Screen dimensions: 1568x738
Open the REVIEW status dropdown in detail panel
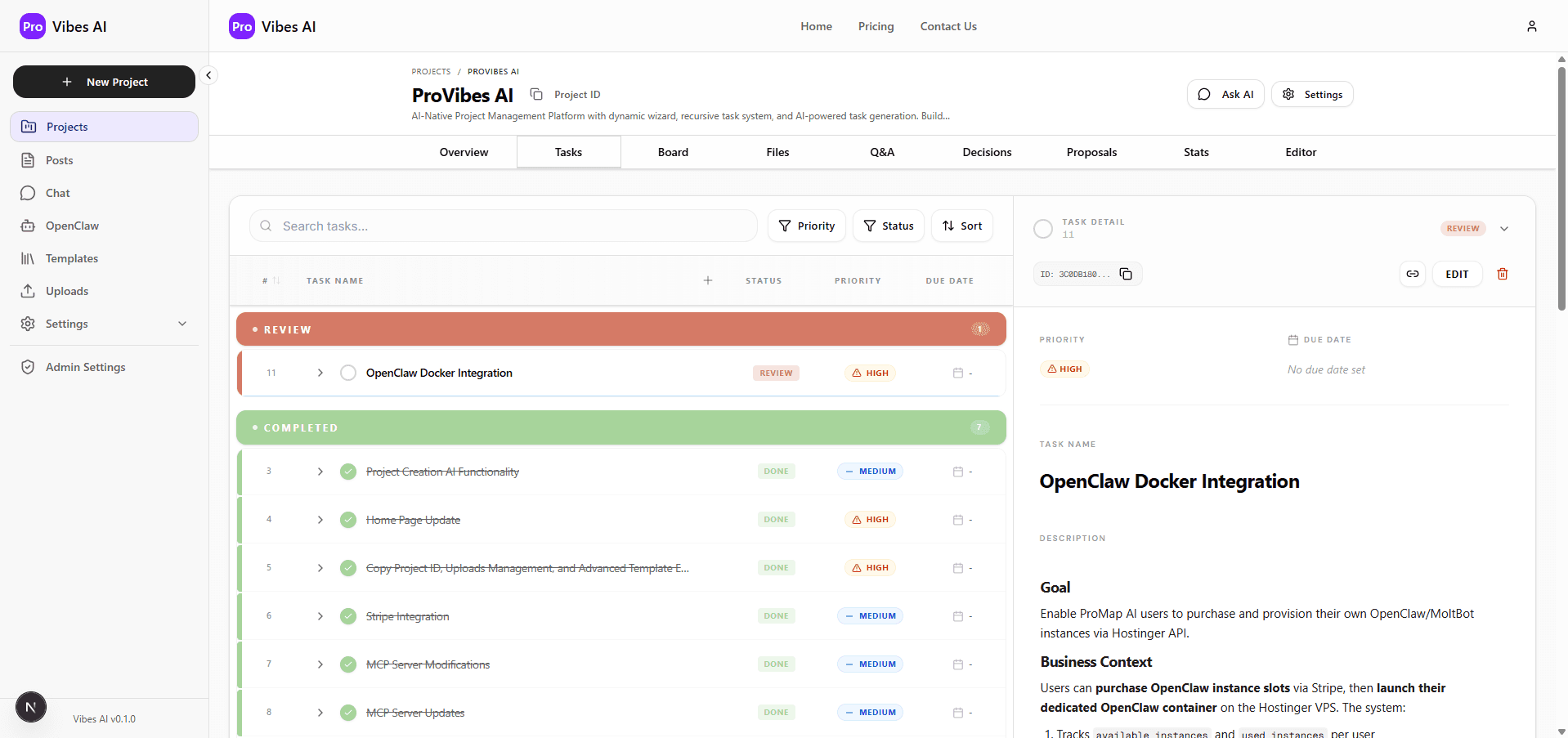[1505, 229]
